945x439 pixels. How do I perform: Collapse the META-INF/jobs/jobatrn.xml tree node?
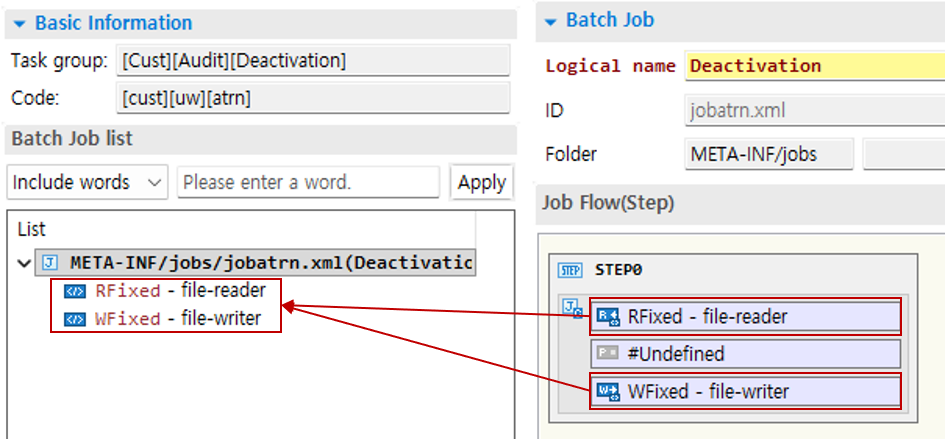24,264
